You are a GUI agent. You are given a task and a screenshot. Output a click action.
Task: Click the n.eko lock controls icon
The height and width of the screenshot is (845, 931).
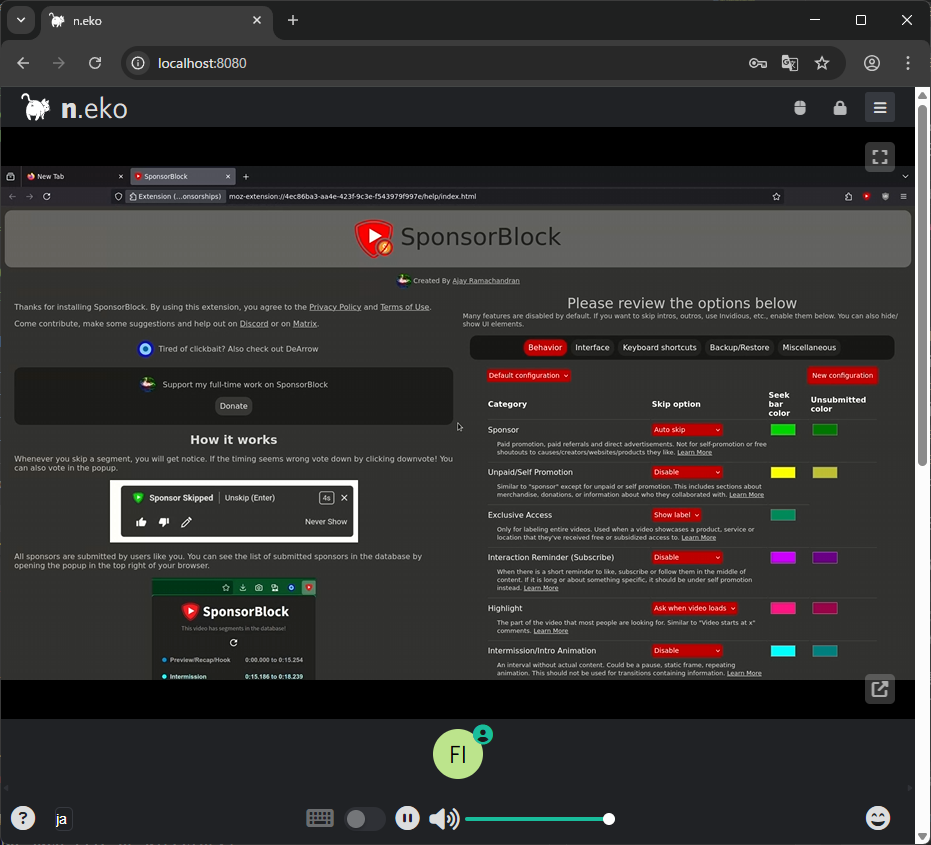[840, 107]
